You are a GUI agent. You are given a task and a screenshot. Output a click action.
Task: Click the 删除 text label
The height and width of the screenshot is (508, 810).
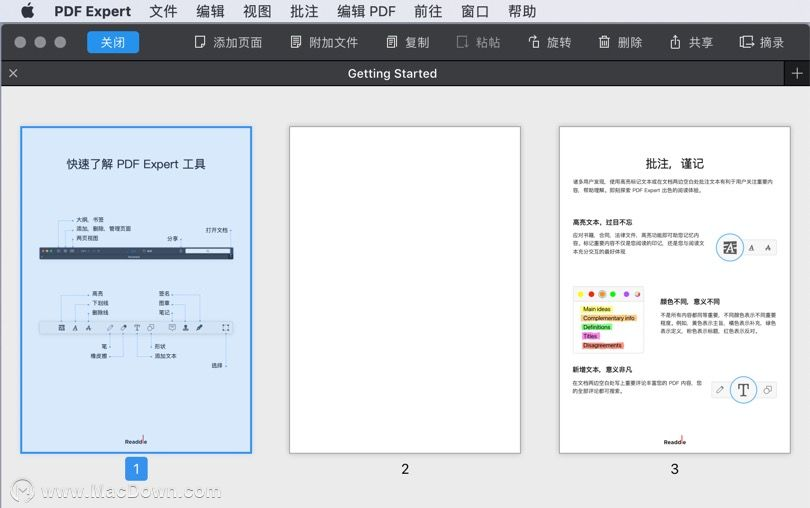[x=630, y=43]
